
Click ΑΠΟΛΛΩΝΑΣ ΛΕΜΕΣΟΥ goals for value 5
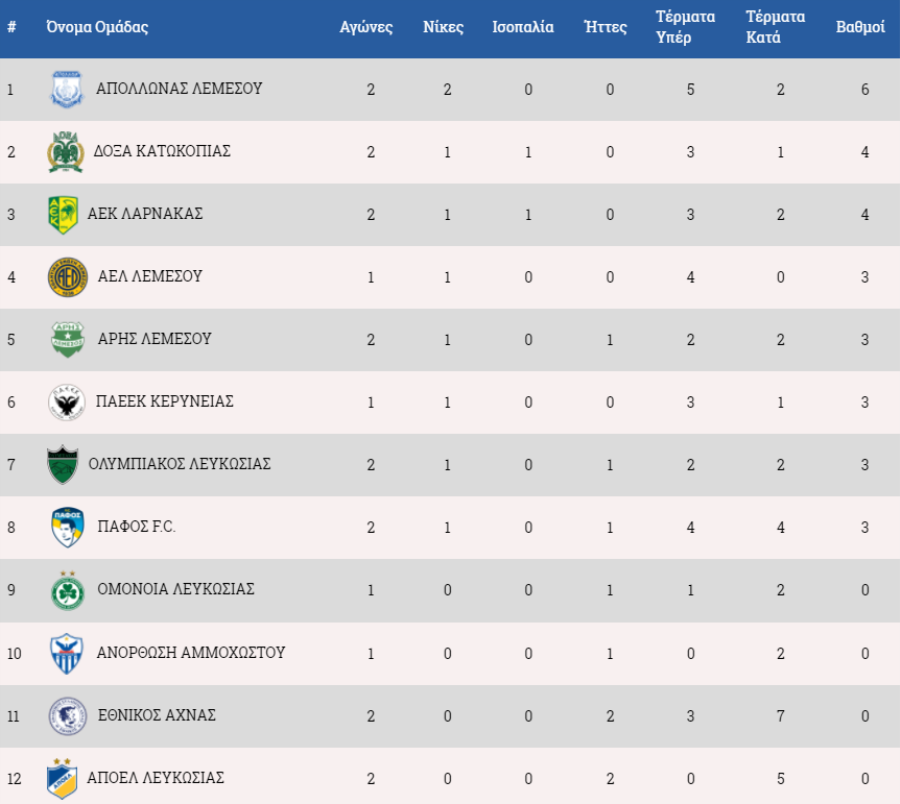pyautogui.click(x=690, y=90)
